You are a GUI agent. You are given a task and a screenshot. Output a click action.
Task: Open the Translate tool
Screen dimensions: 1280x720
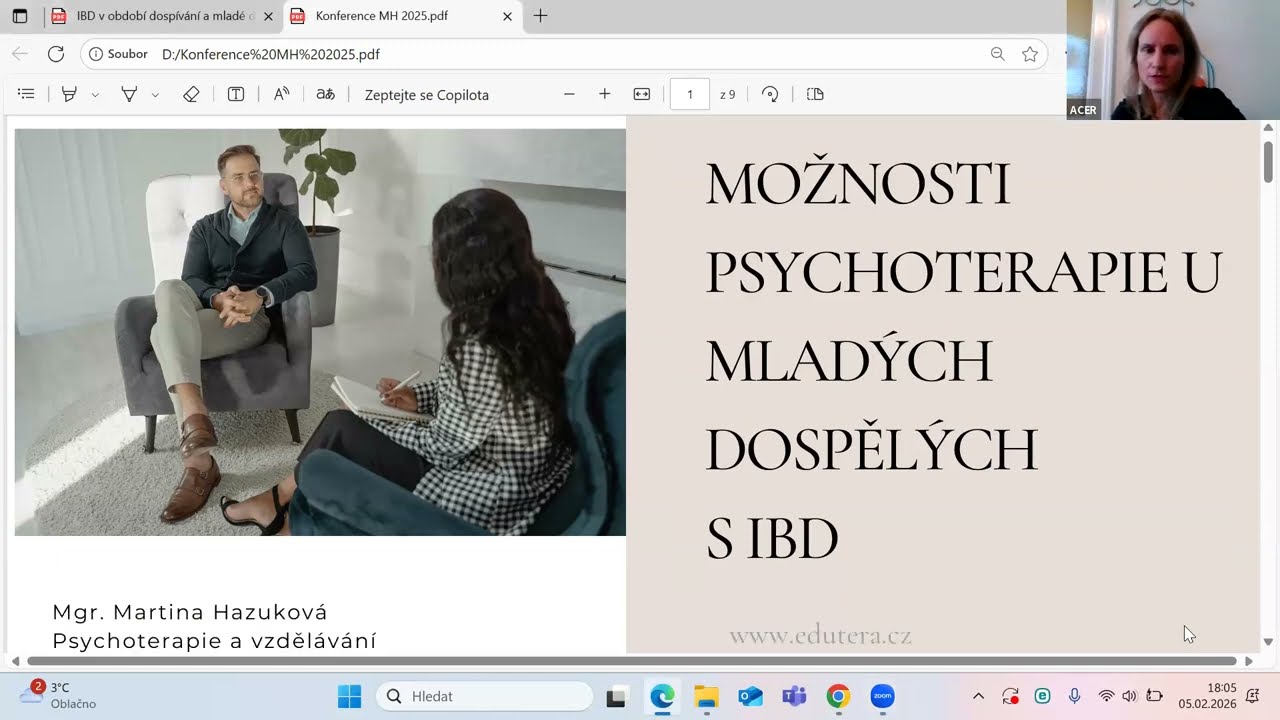tap(325, 94)
